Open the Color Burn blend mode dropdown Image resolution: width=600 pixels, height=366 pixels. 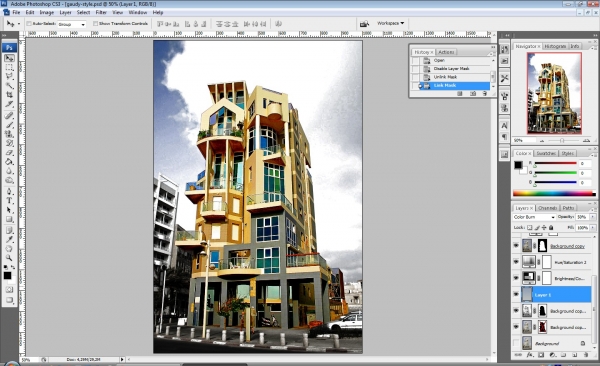pyautogui.click(x=534, y=217)
